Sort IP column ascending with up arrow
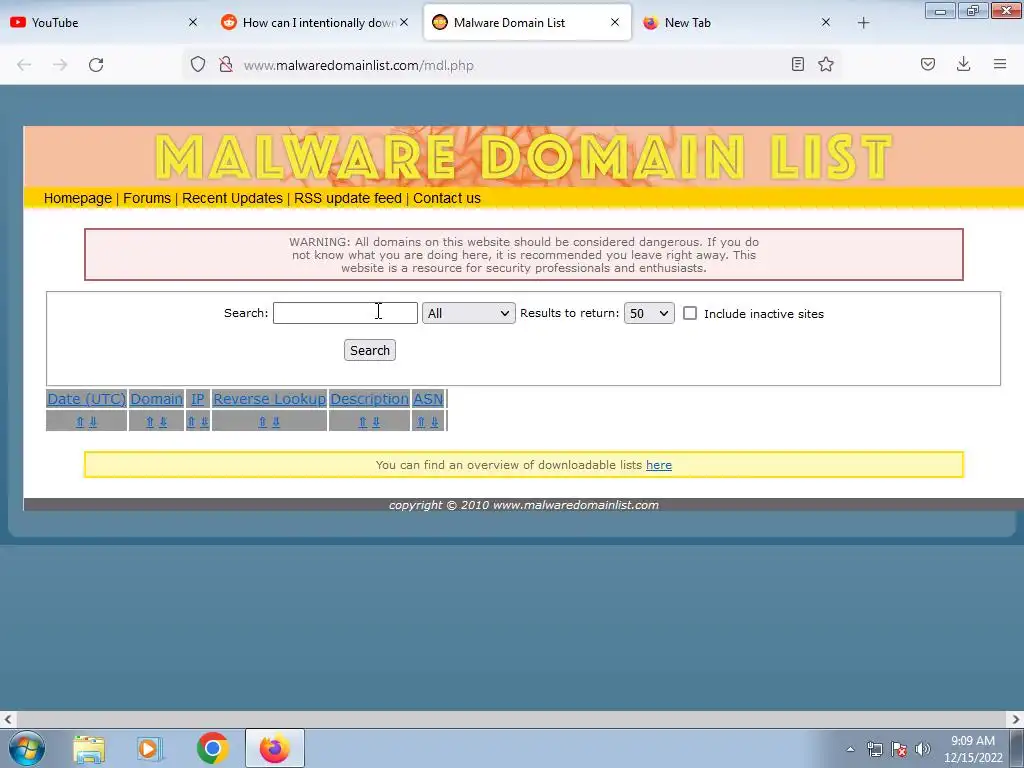 point(191,422)
